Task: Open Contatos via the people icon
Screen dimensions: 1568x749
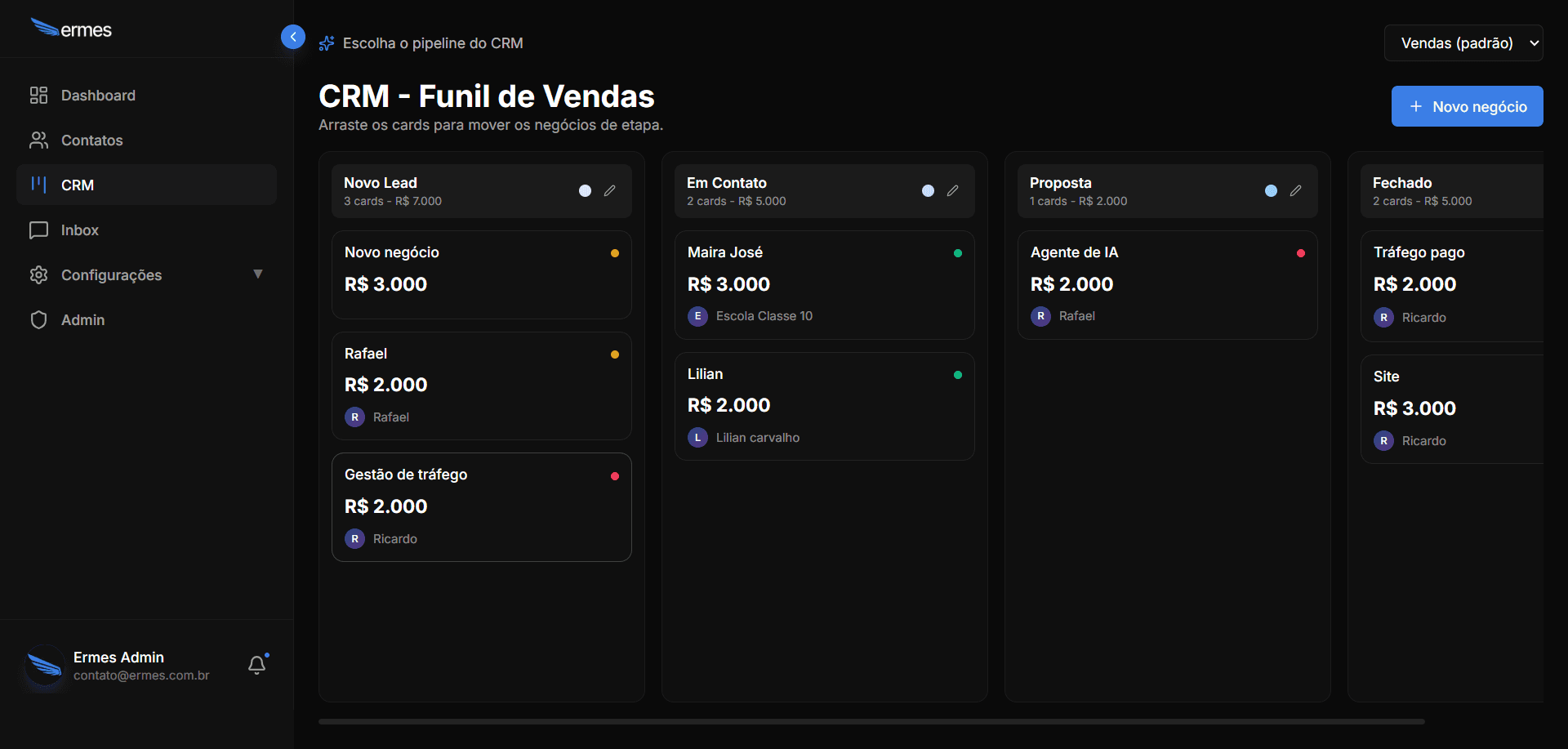Action: coord(38,140)
